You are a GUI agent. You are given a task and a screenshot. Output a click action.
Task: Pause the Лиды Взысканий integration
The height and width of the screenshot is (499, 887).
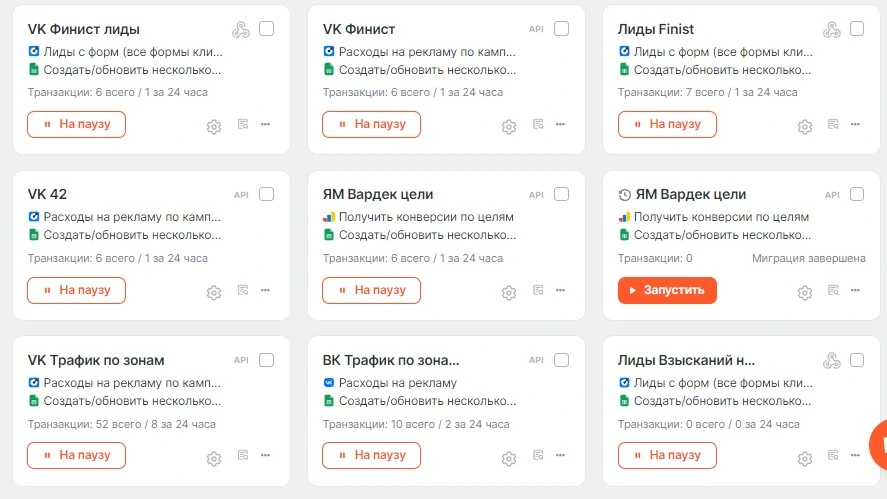click(x=668, y=455)
